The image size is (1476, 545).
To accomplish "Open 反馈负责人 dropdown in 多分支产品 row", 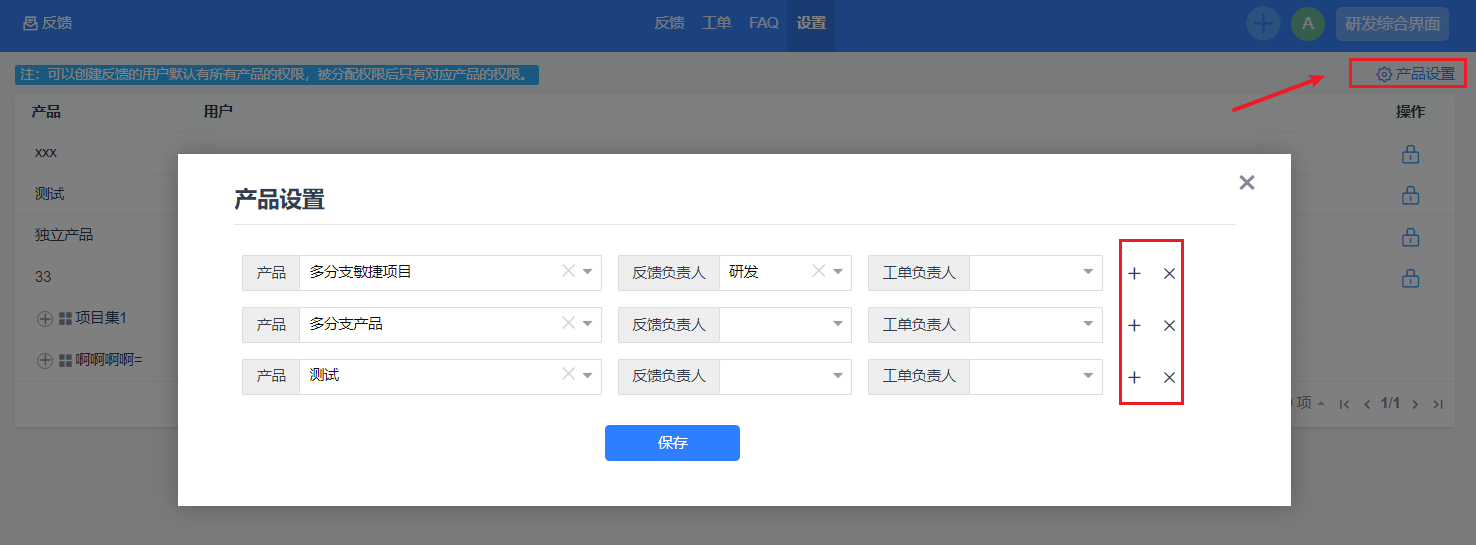I will click(x=838, y=324).
